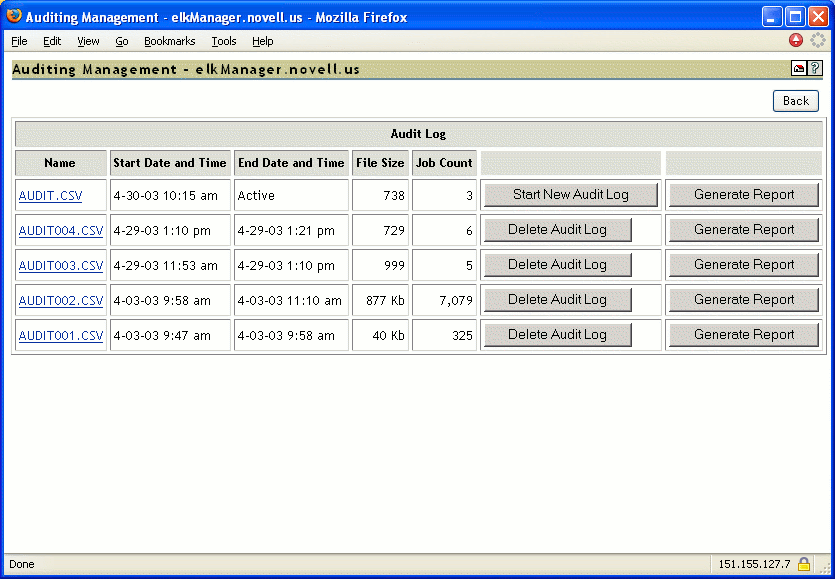Select the 4-03-03 11:10 am cell
Viewport: 835px width, 579px height.
291,300
